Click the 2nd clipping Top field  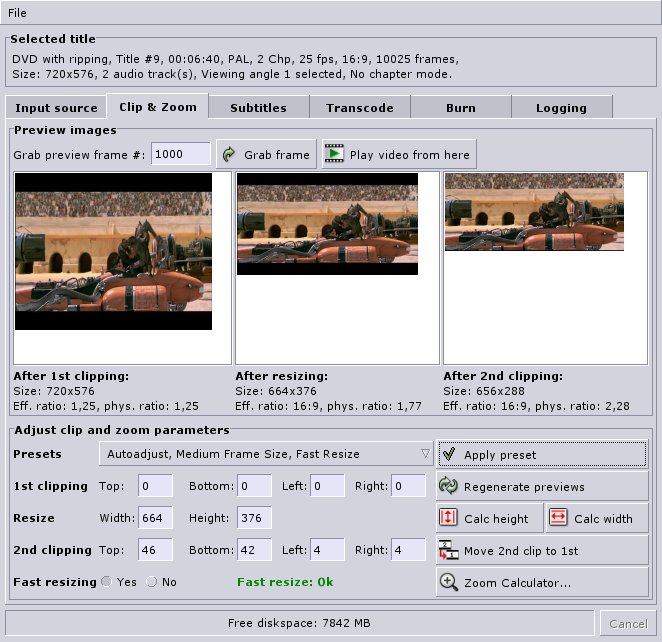pyautogui.click(x=155, y=550)
